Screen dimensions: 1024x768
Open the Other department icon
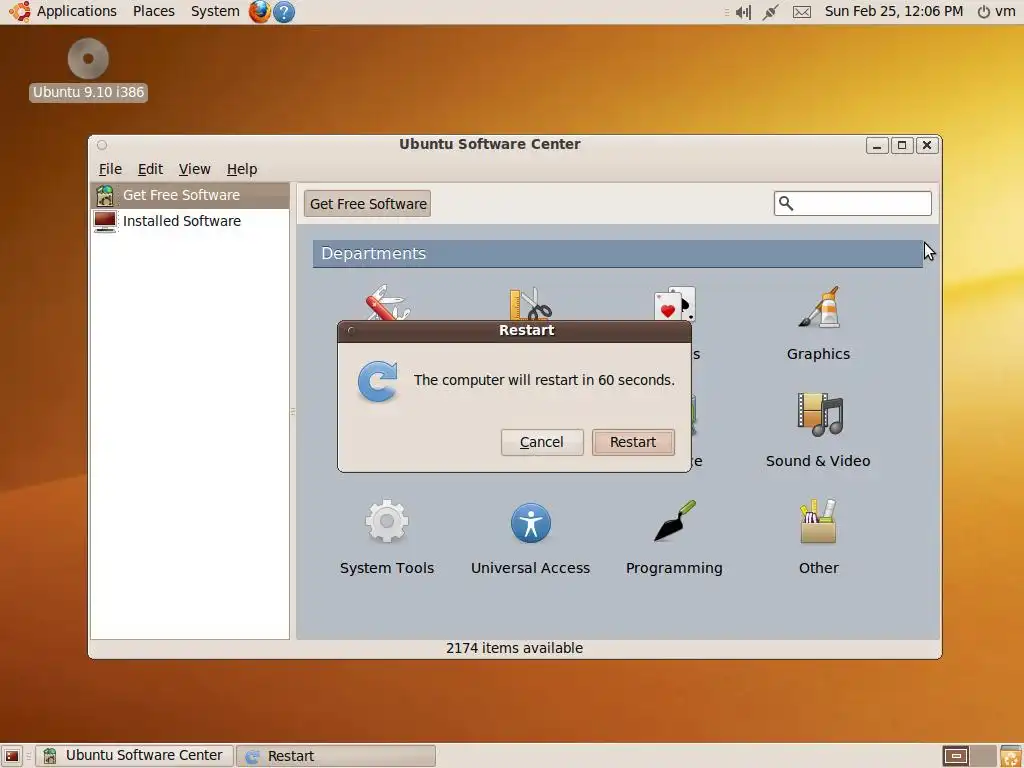pos(818,521)
